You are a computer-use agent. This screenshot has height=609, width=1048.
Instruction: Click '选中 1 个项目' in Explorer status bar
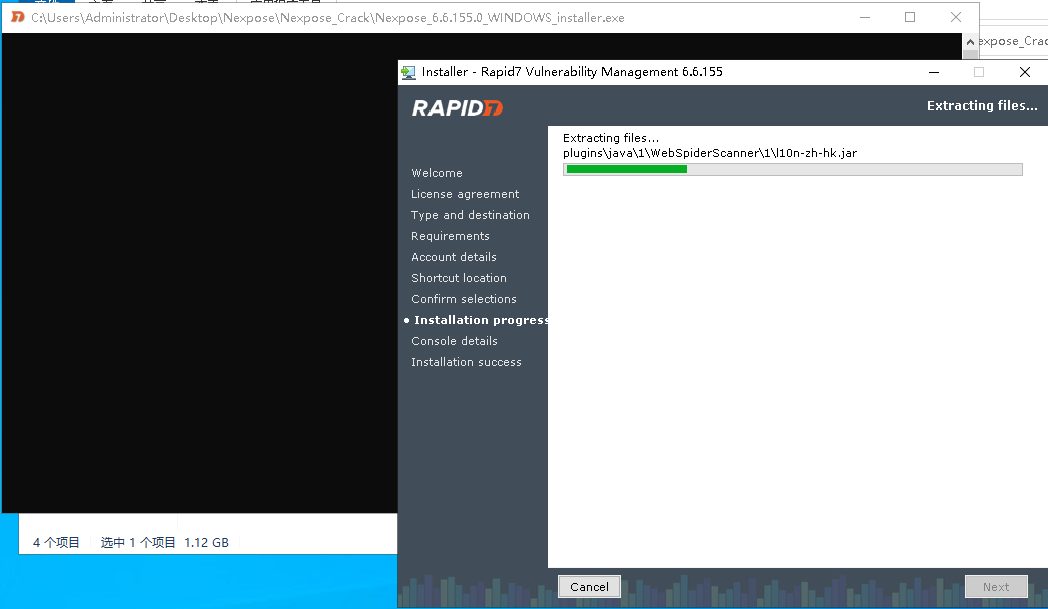click(138, 543)
